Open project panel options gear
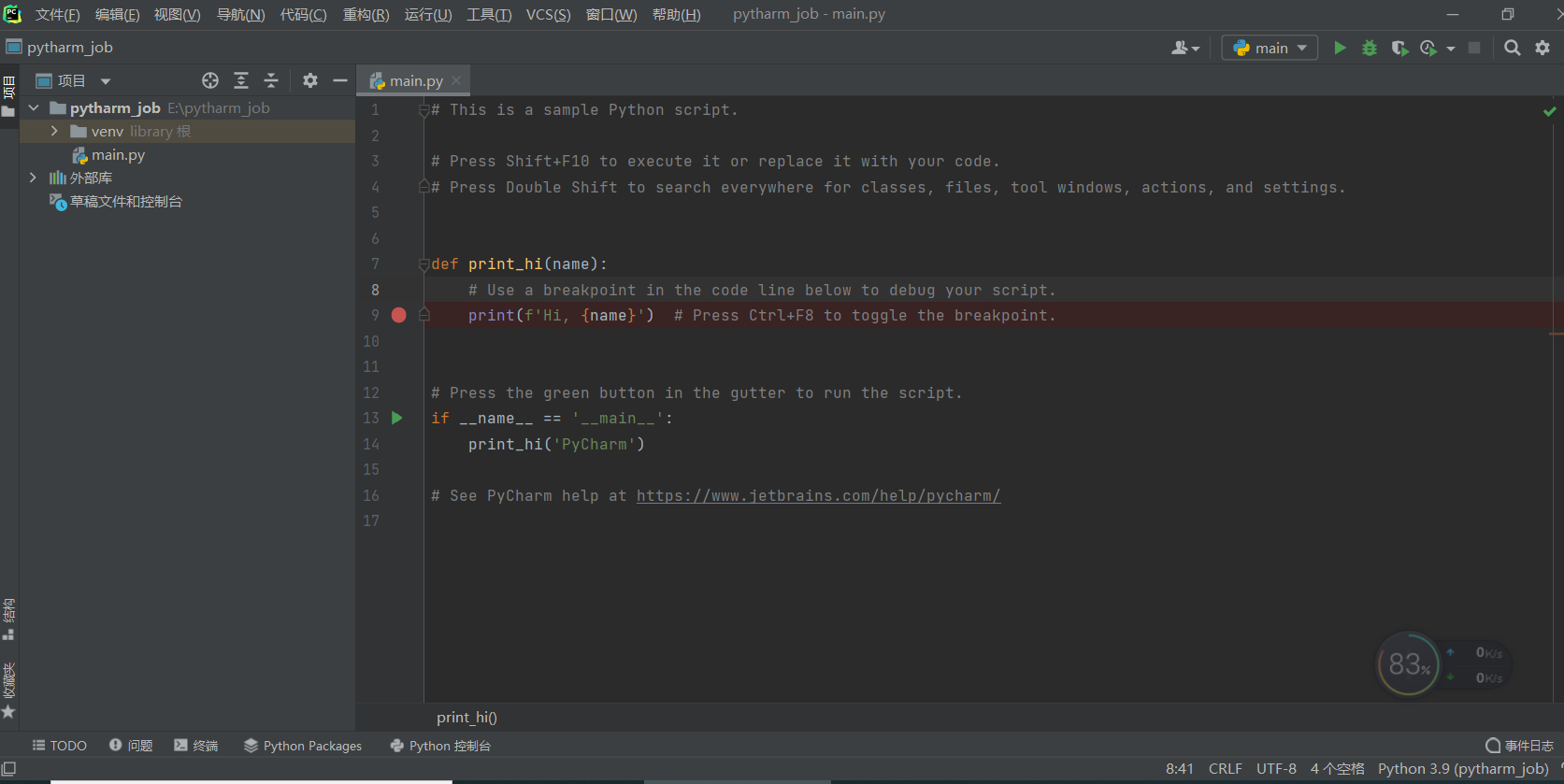The width and height of the screenshot is (1564, 784). (x=310, y=80)
